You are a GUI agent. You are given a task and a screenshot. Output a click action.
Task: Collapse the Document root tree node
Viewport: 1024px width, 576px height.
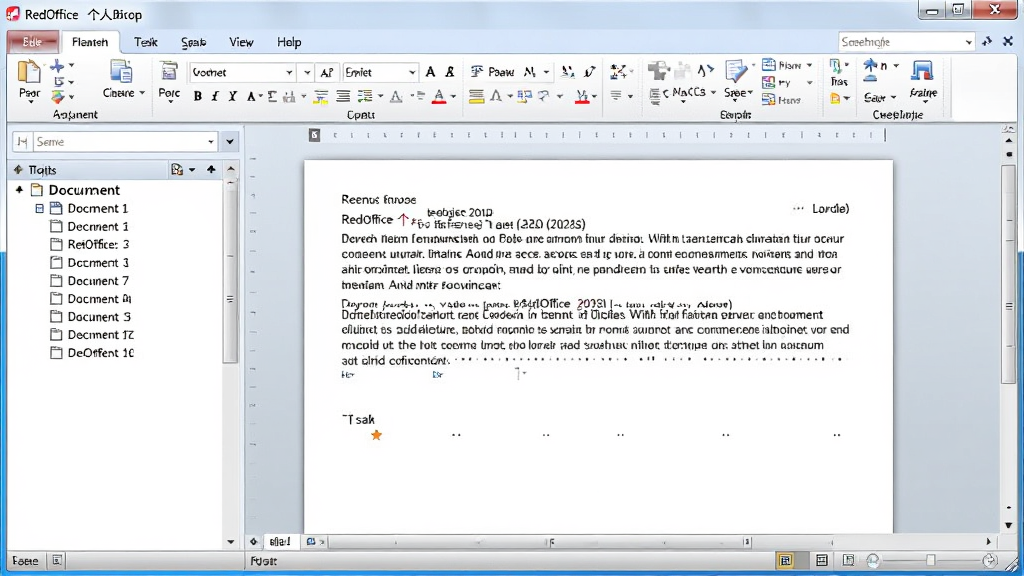click(20, 190)
